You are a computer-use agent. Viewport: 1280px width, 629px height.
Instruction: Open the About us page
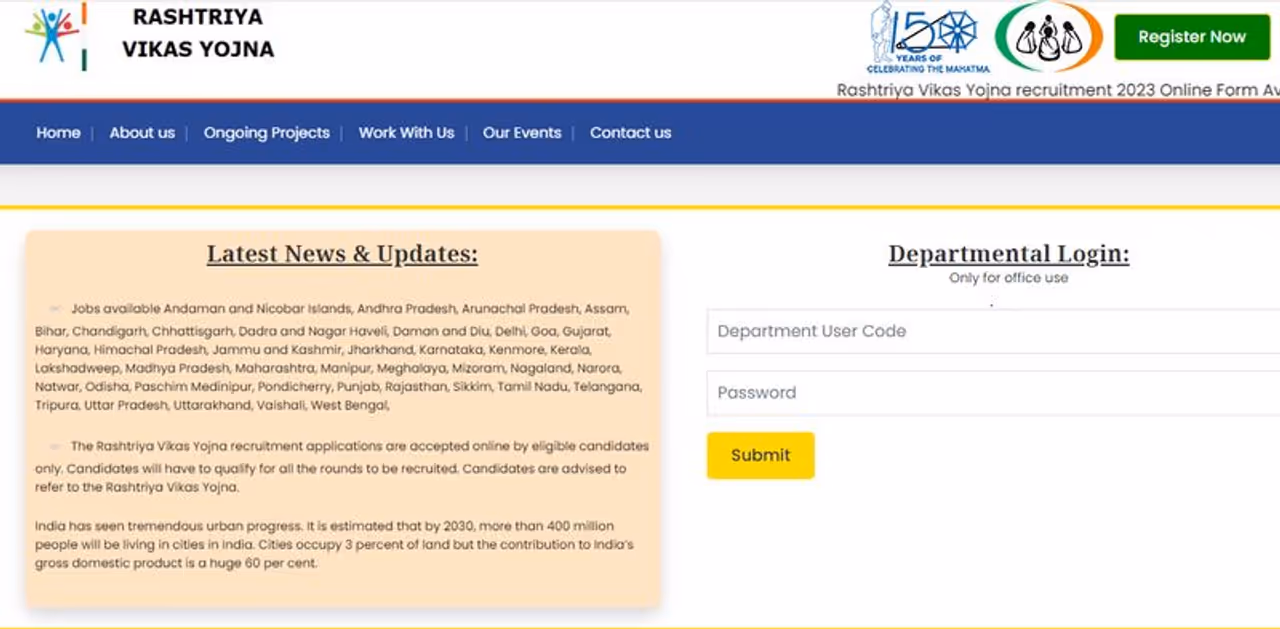[x=142, y=133]
